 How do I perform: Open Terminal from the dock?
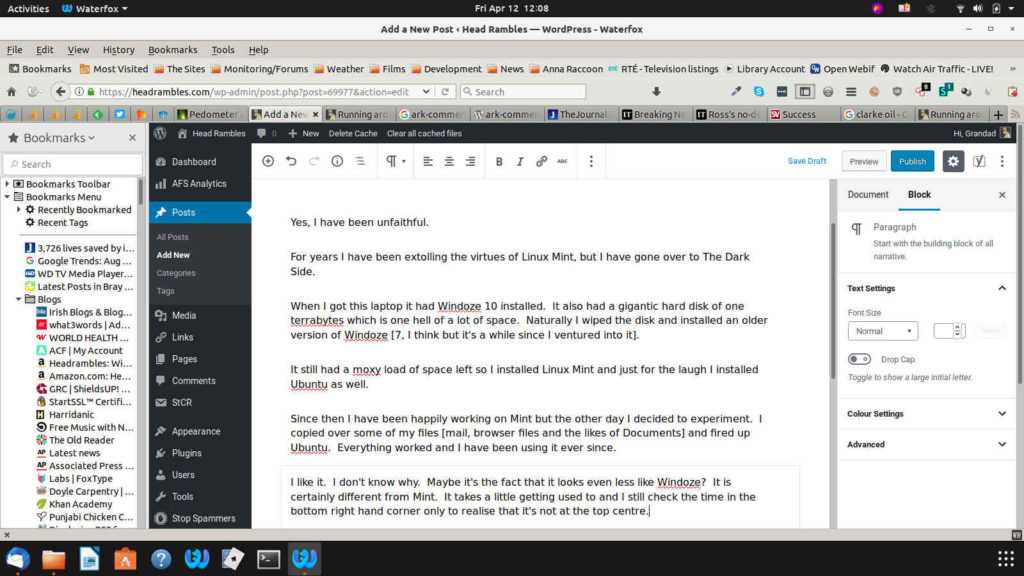click(x=268, y=559)
